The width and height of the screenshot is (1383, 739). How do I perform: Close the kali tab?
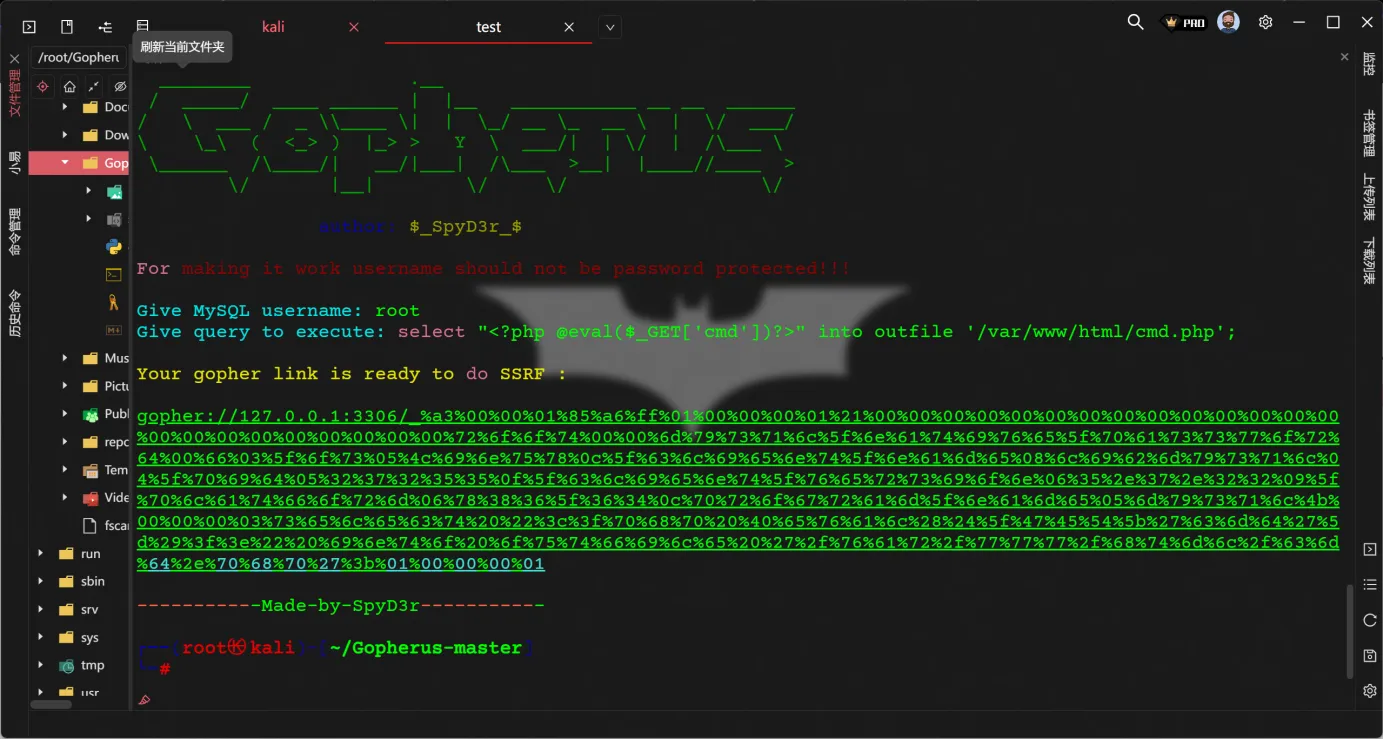pyautogui.click(x=353, y=27)
